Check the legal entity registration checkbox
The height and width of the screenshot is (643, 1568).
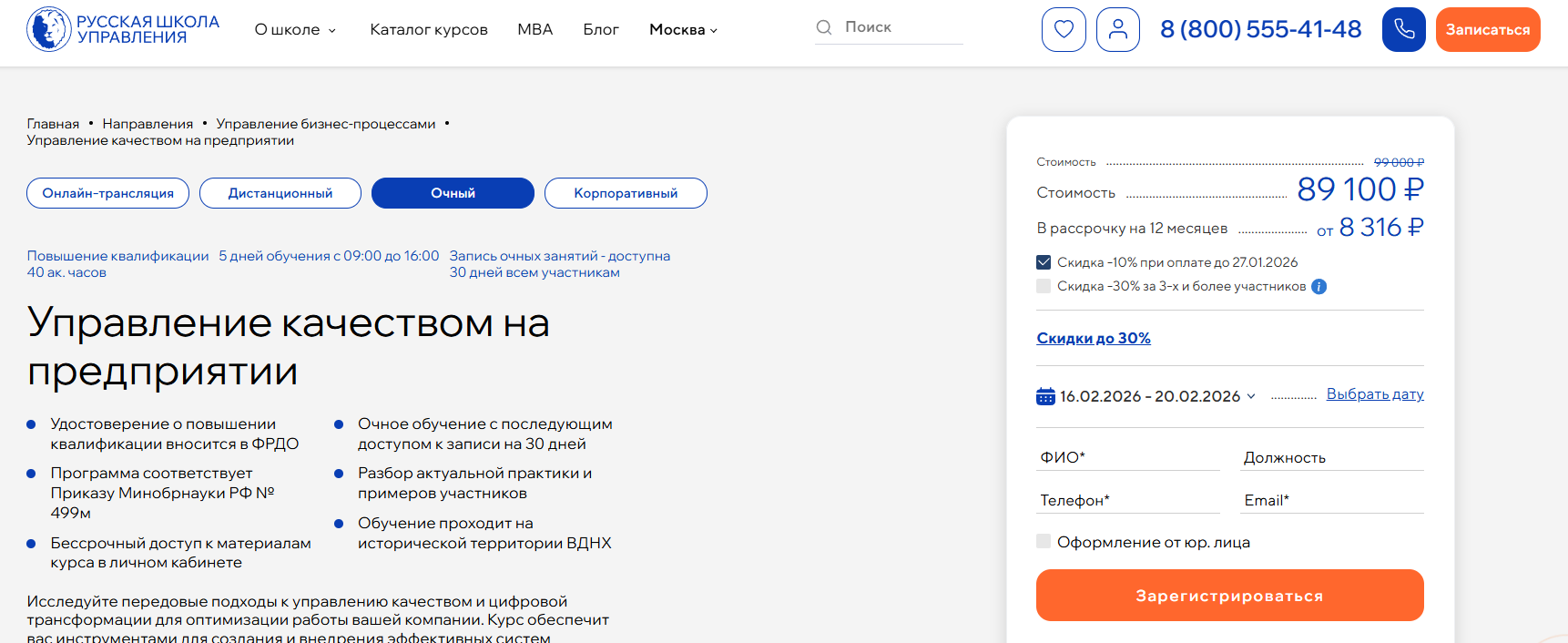coord(1044,542)
